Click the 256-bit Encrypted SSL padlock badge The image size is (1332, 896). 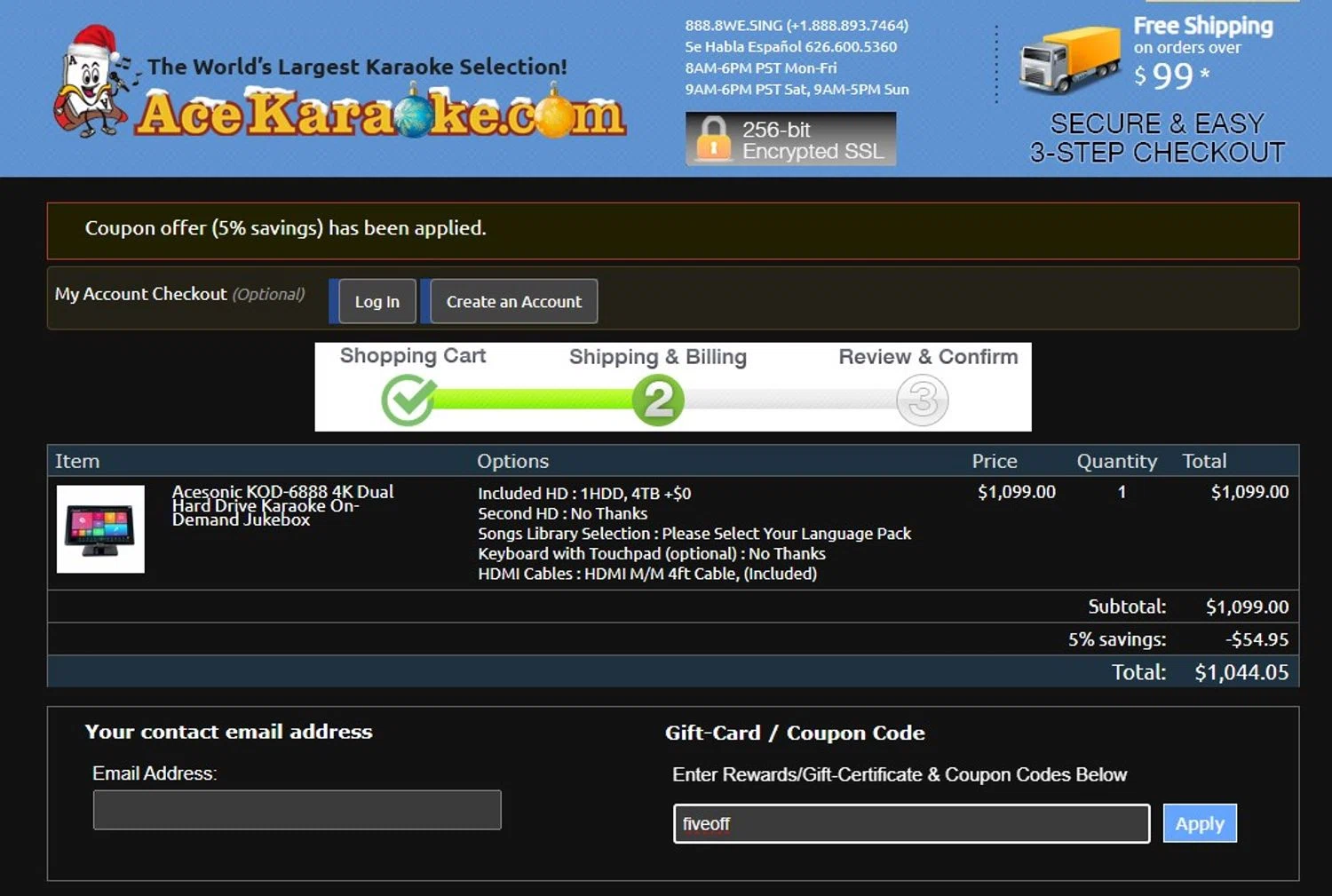click(x=790, y=139)
